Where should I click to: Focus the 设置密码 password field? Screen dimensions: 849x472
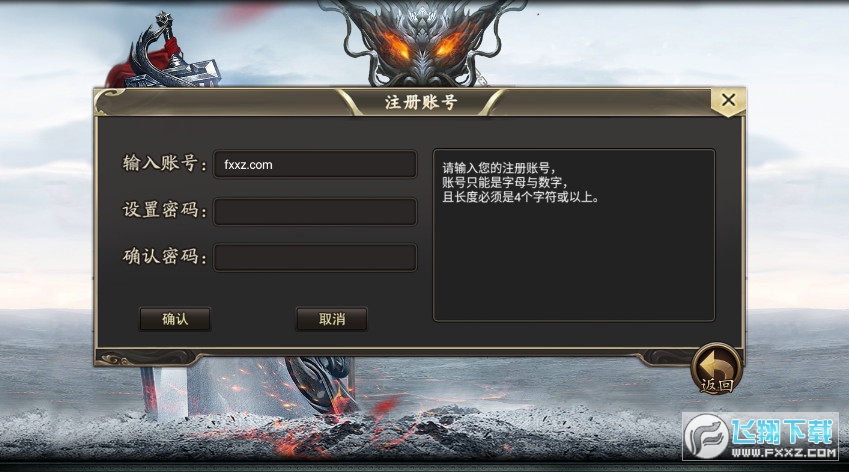315,211
